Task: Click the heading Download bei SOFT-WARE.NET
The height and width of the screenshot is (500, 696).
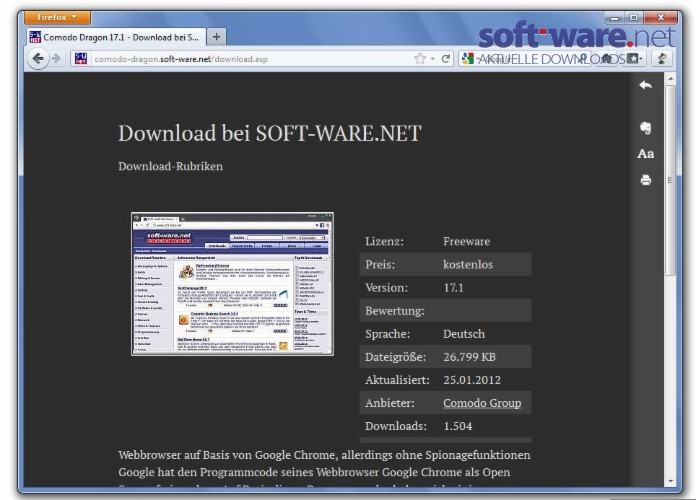Action: [269, 133]
